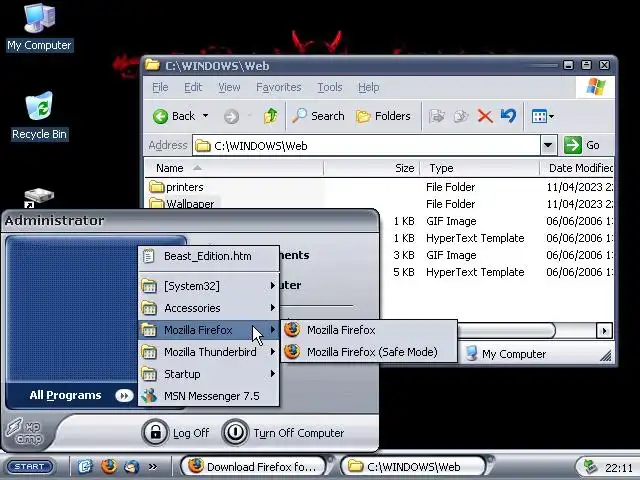Launch MSN Messenger 7.5

coord(209,396)
